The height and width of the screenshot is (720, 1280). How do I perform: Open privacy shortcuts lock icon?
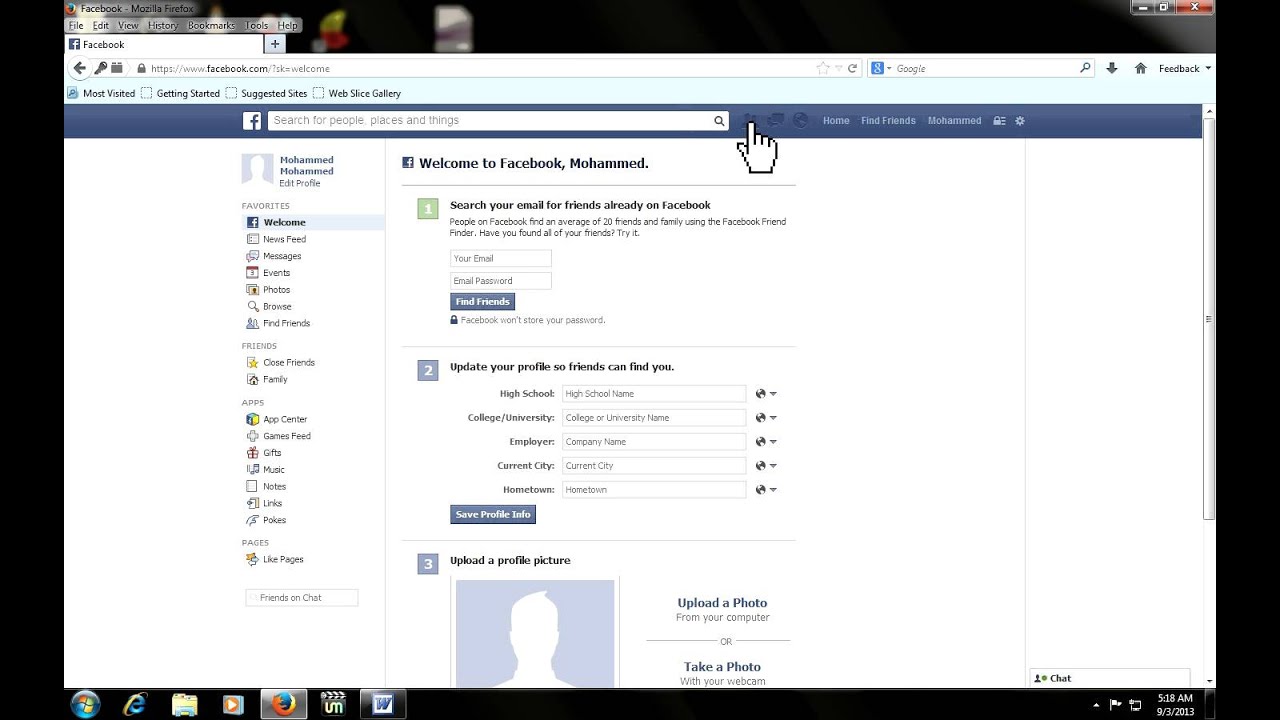(999, 121)
